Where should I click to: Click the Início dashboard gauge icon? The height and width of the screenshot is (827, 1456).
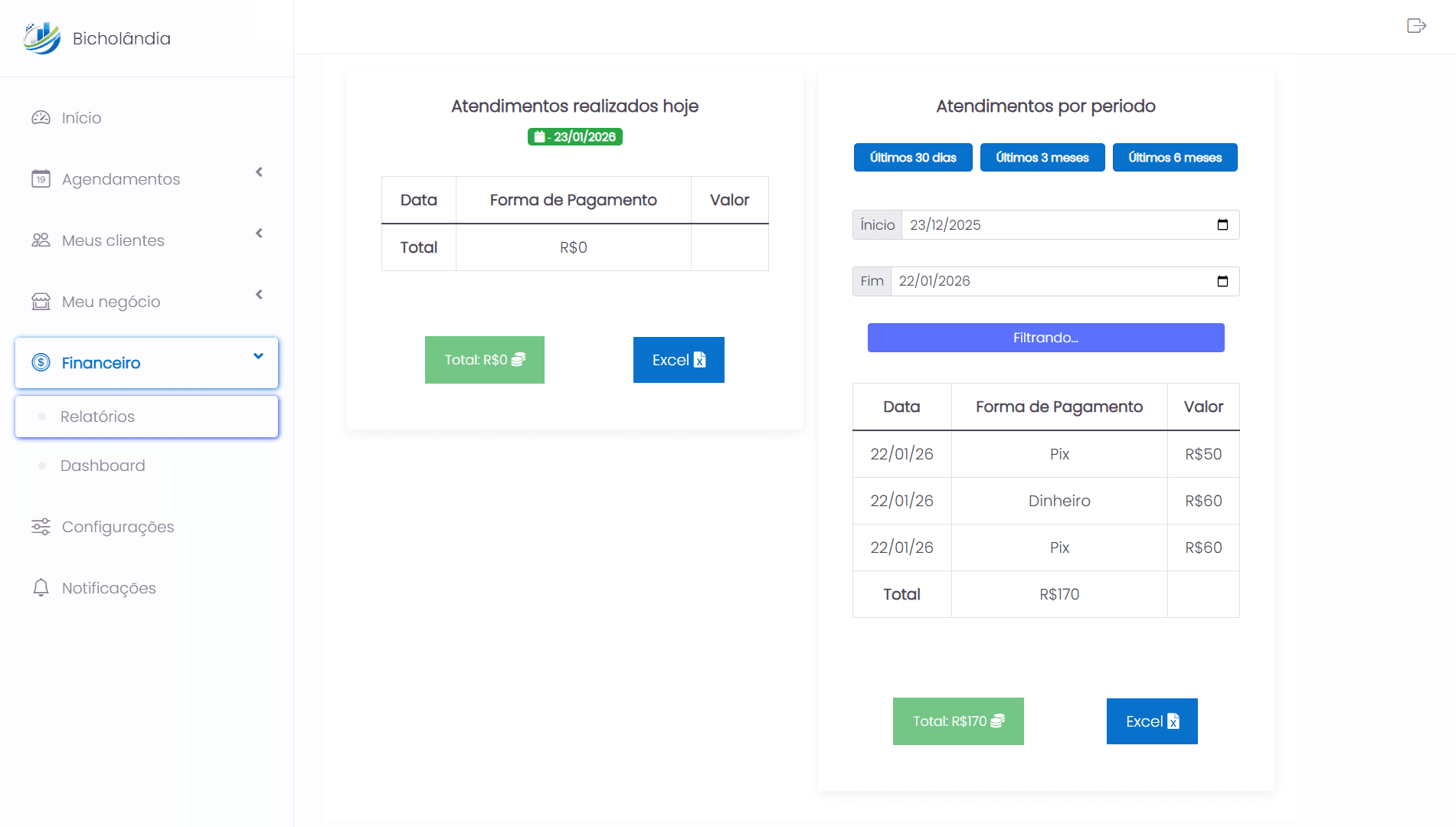(x=41, y=118)
